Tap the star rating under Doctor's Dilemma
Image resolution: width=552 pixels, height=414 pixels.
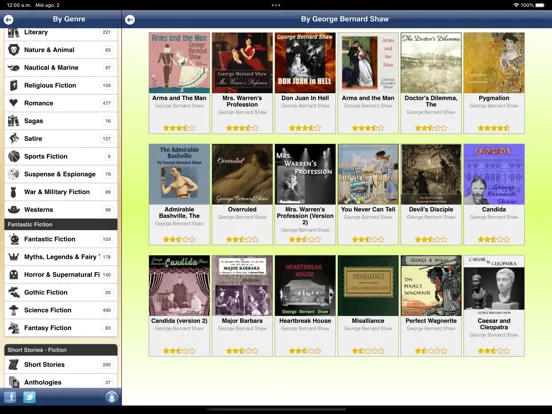pyautogui.click(x=431, y=128)
